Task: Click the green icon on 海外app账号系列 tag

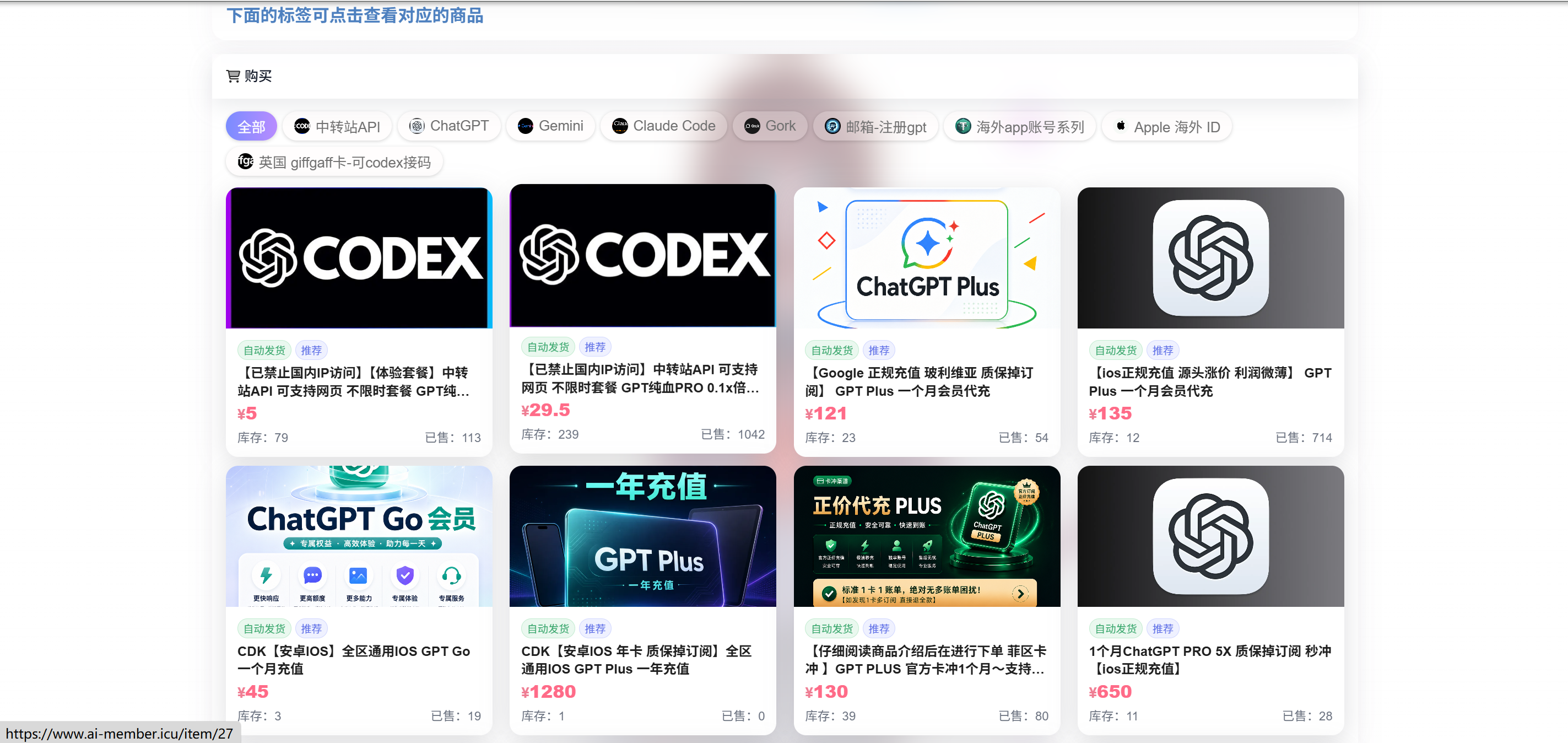Action: pos(963,126)
